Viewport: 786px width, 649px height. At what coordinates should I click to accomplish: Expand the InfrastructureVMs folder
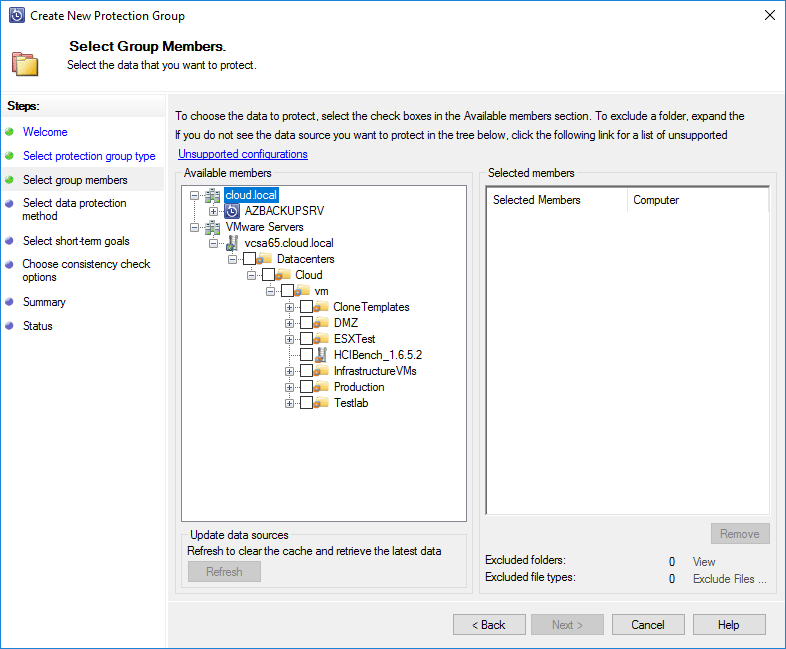290,372
